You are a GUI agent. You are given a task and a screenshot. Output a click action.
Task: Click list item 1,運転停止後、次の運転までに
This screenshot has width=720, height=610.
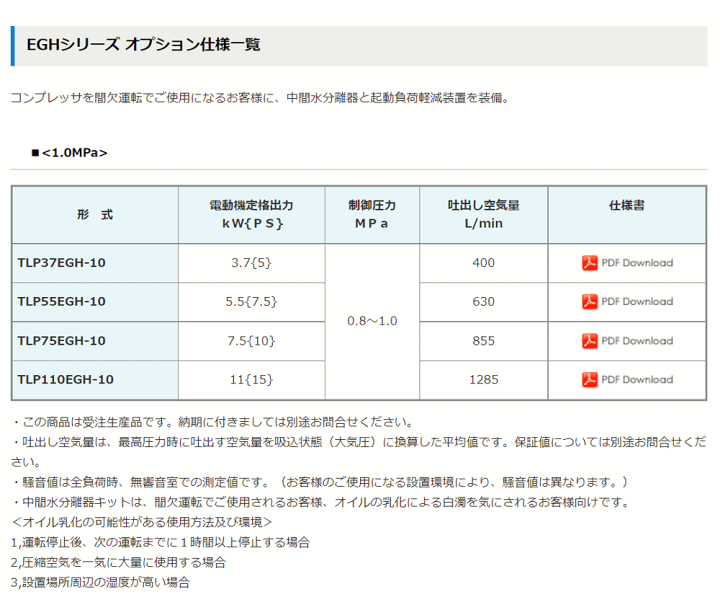pyautogui.click(x=160, y=542)
